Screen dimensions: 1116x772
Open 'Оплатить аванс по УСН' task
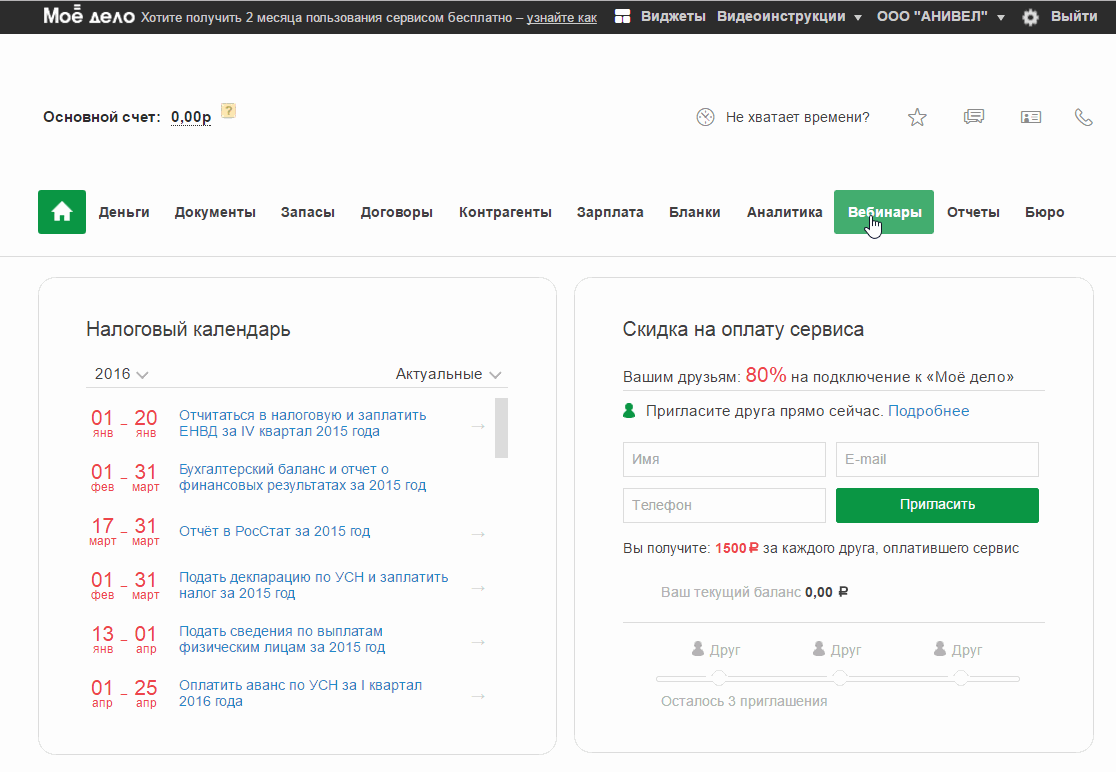300,694
